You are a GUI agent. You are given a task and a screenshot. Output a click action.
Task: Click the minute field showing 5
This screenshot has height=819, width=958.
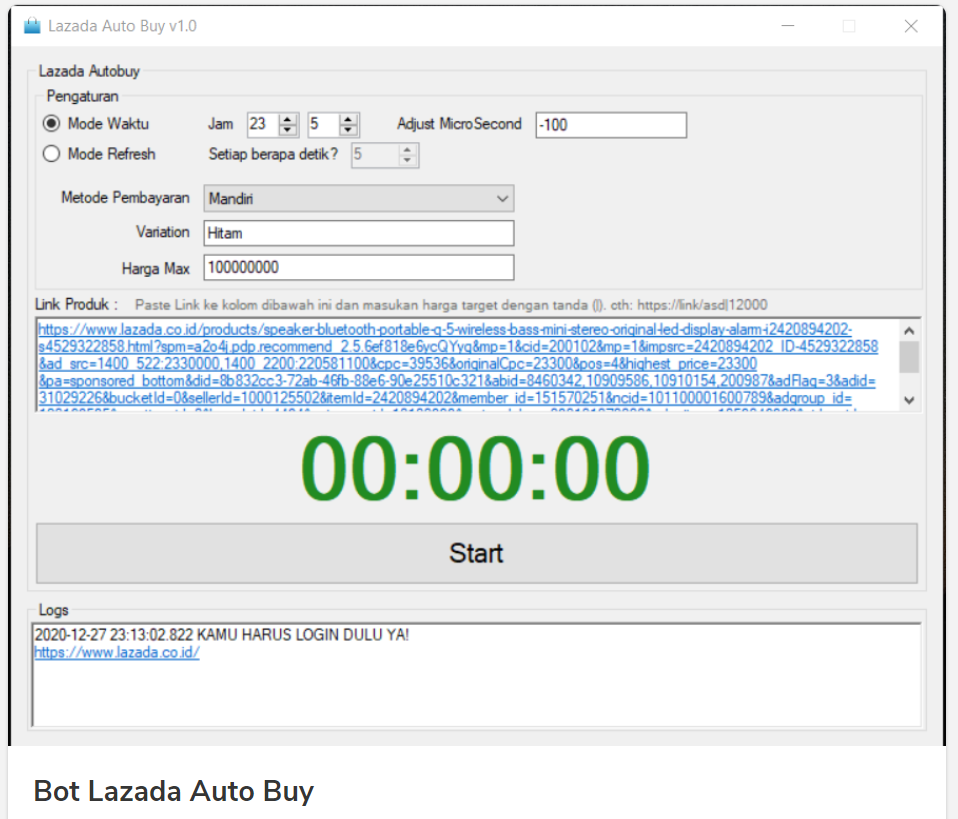(x=323, y=125)
